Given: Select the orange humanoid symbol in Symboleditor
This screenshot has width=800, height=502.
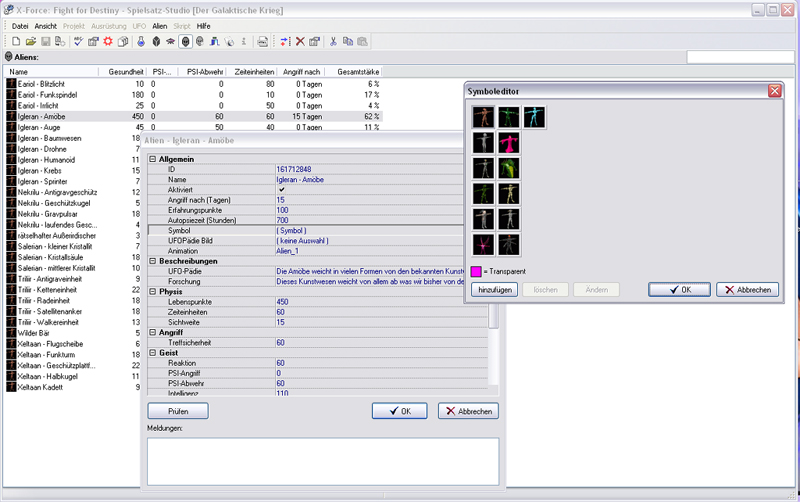Looking at the screenshot, I should point(483,117).
